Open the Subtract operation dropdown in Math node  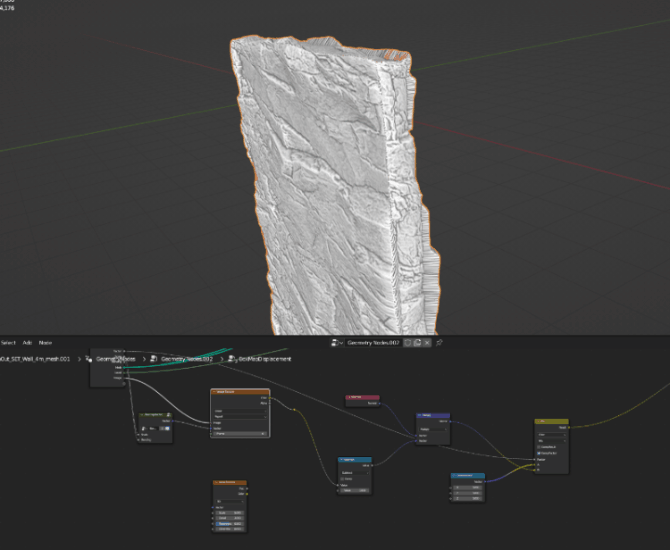[355, 473]
